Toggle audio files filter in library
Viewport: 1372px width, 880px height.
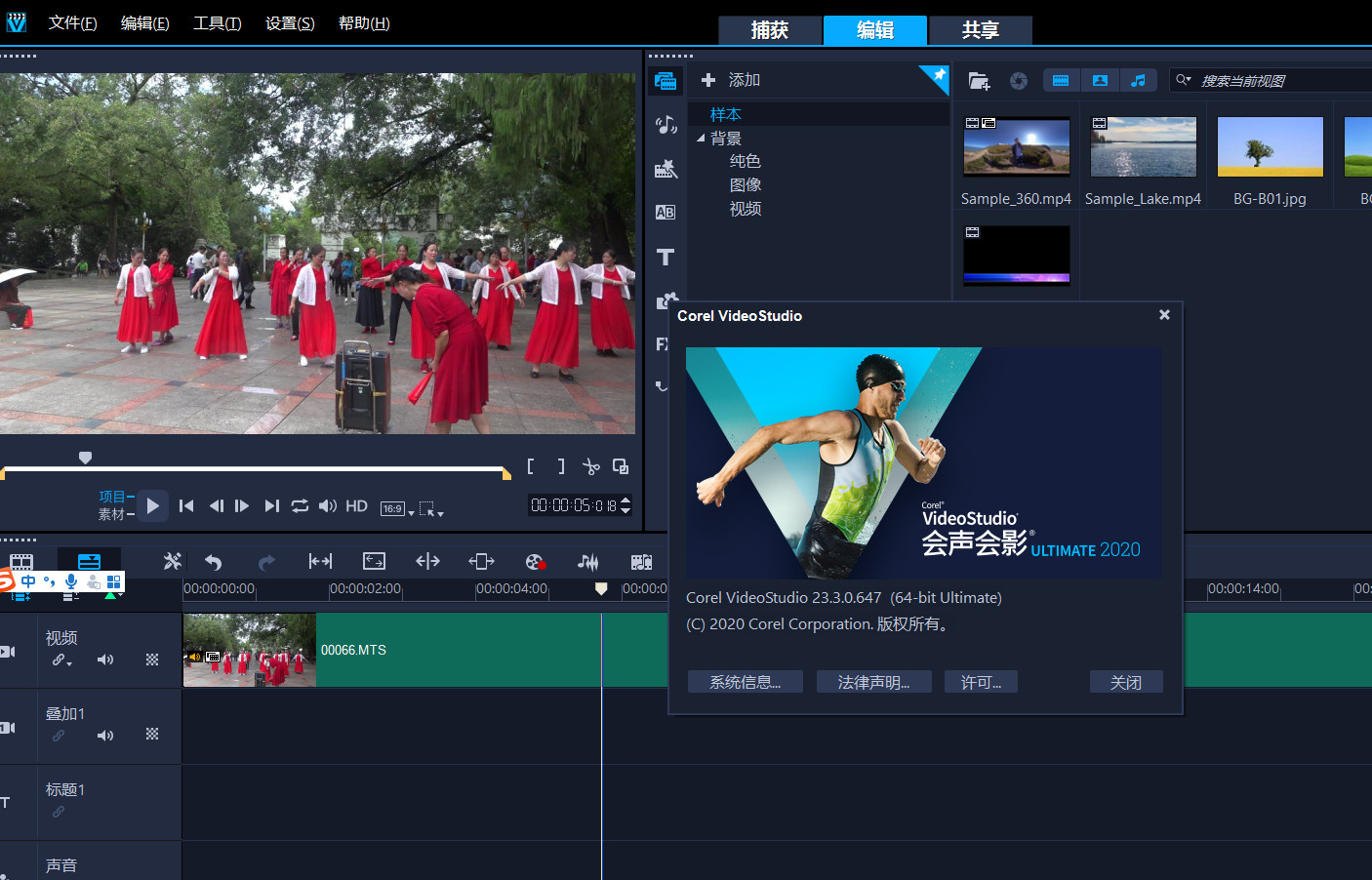coord(1138,80)
